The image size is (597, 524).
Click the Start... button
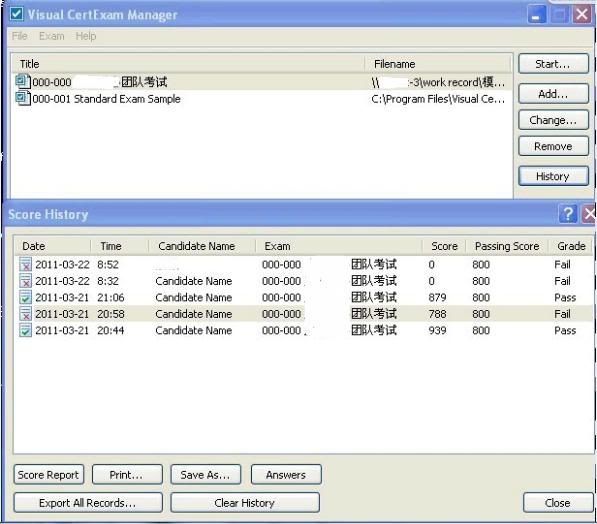(553, 64)
